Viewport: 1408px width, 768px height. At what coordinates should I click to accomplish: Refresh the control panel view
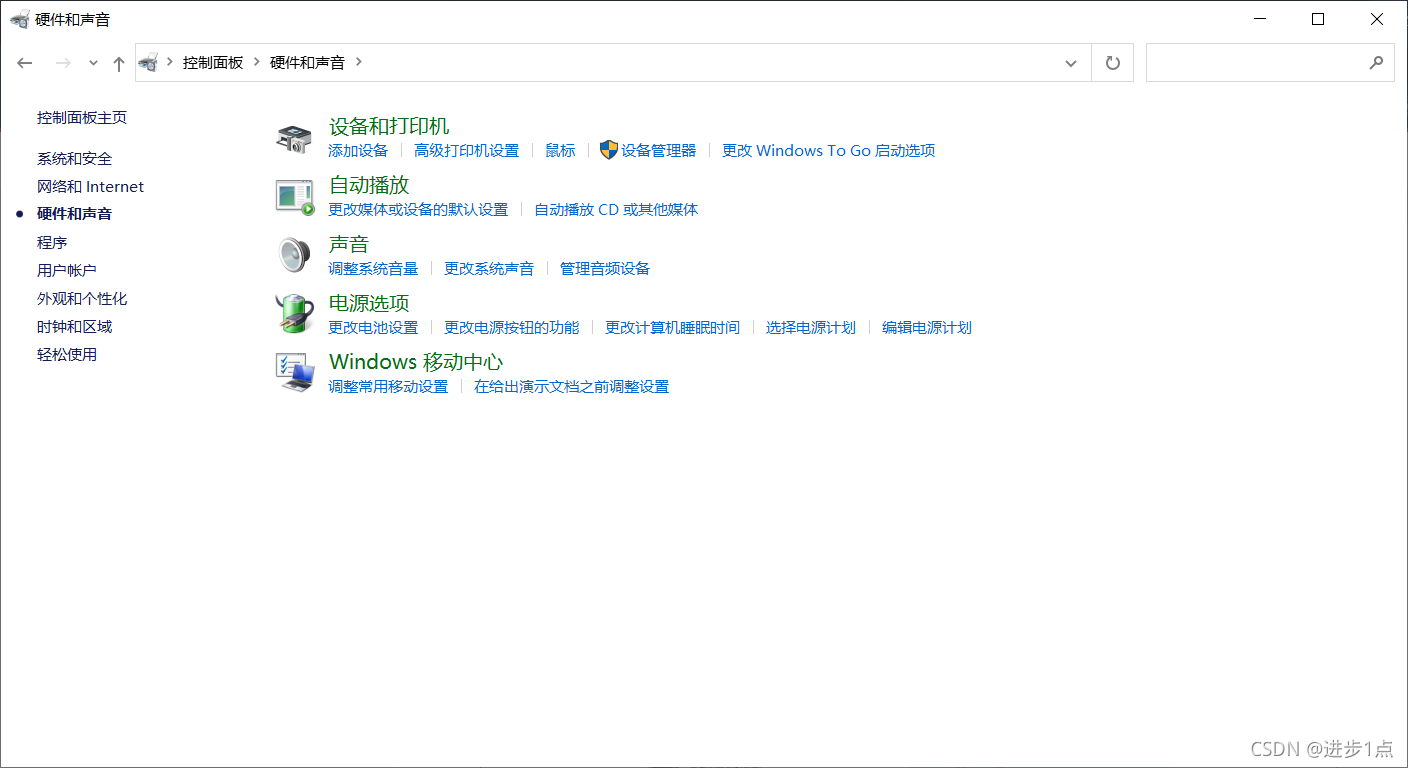point(1113,63)
